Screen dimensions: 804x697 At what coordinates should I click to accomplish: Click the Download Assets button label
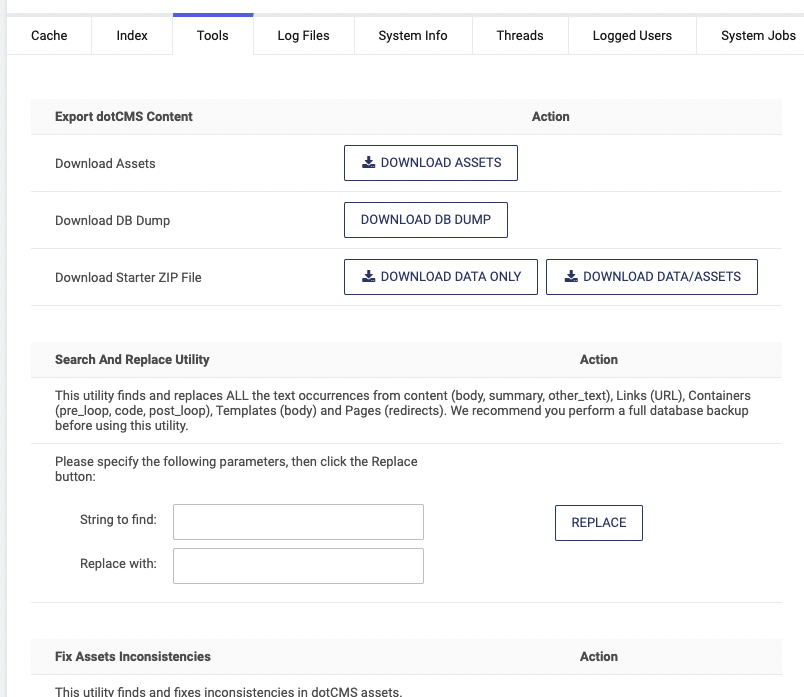tap(441, 162)
